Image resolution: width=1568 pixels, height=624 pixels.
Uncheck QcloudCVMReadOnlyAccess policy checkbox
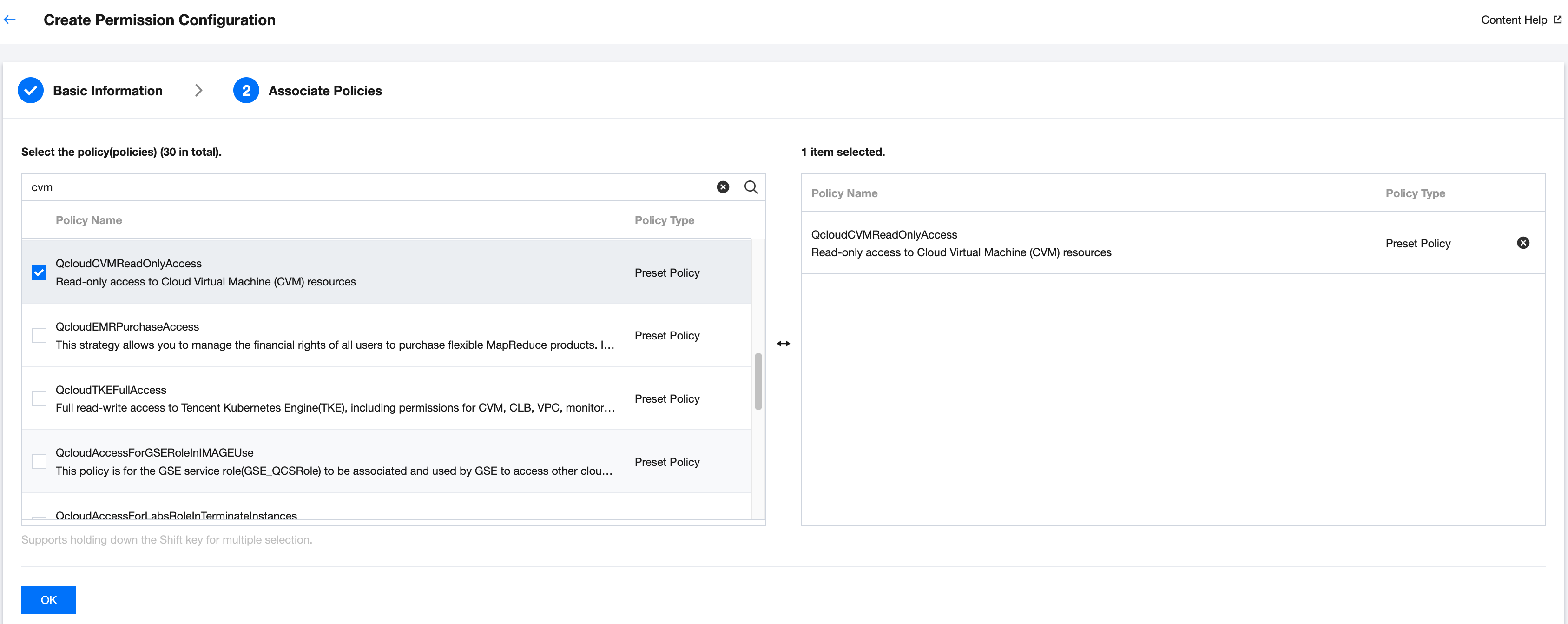pyautogui.click(x=39, y=272)
